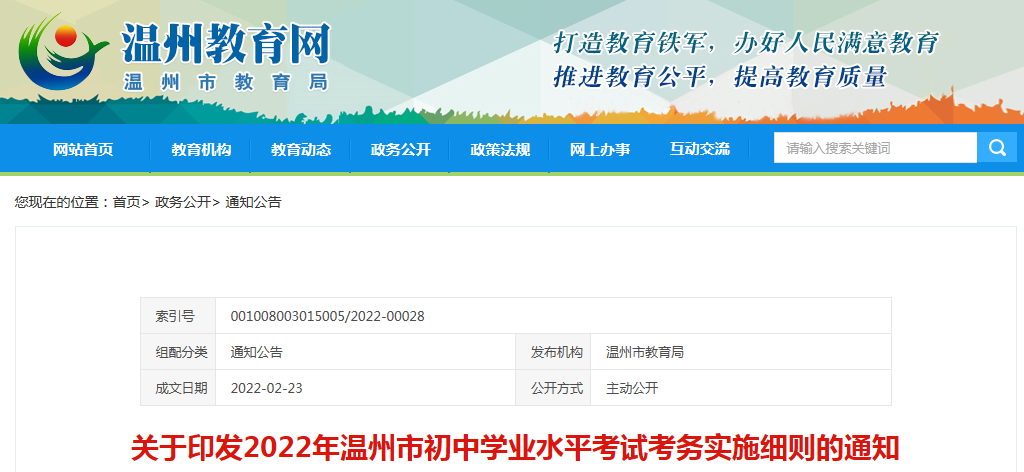The width and height of the screenshot is (1024, 472).
Task: Open the 政策法规 navigation item
Action: click(500, 150)
